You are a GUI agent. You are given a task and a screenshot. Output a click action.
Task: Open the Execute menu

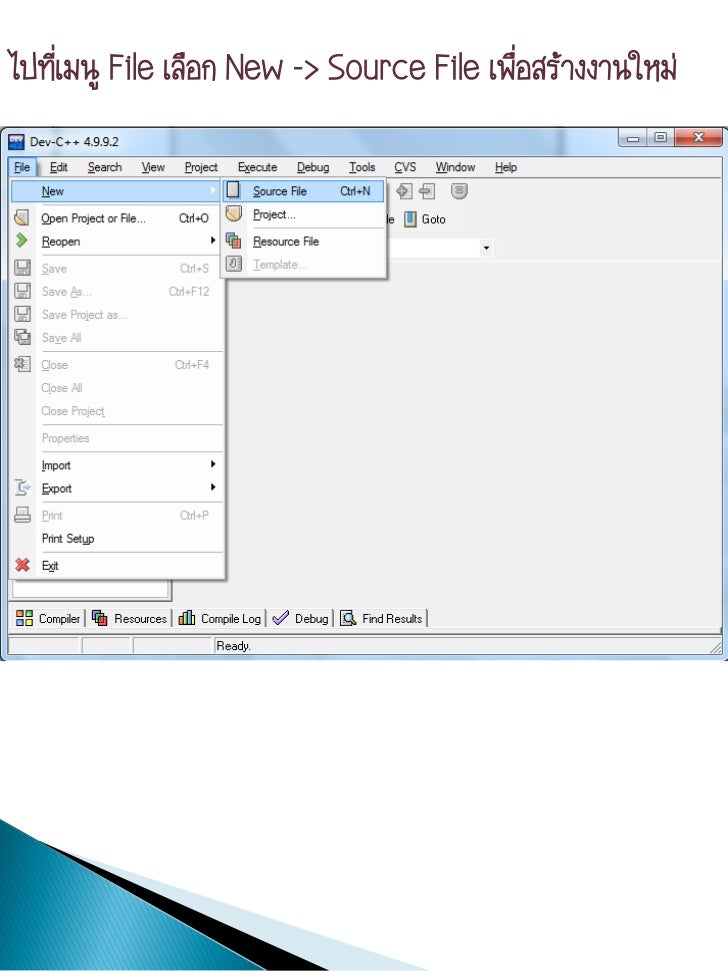[x=258, y=167]
